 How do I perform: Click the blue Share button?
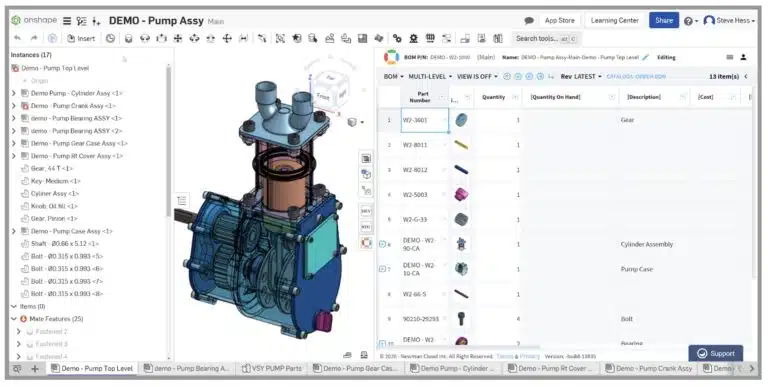[x=664, y=21]
